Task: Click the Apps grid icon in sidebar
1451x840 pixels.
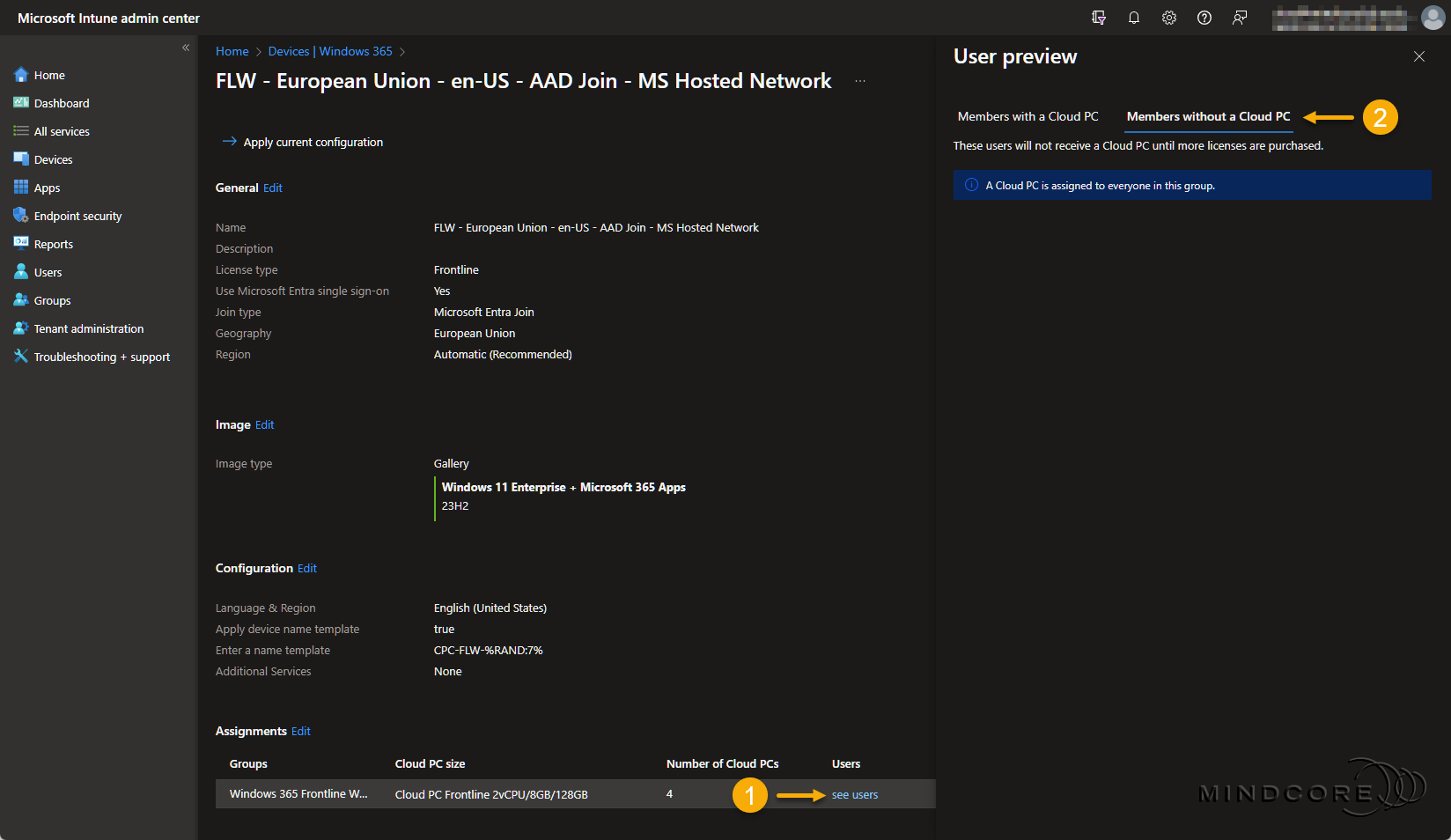Action: [x=21, y=188]
